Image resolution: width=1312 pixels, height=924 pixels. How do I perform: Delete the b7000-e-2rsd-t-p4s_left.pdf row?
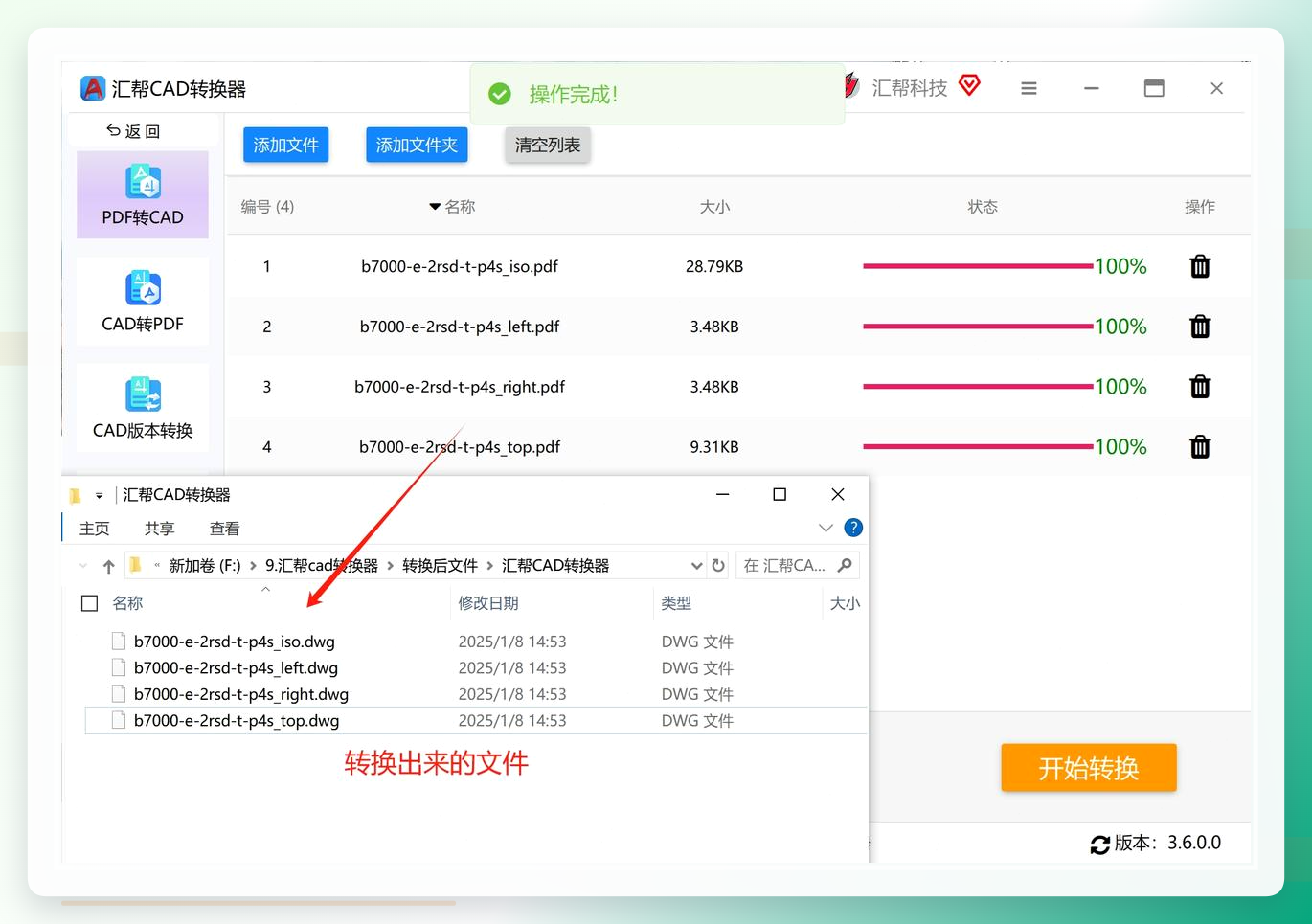[x=1200, y=327]
